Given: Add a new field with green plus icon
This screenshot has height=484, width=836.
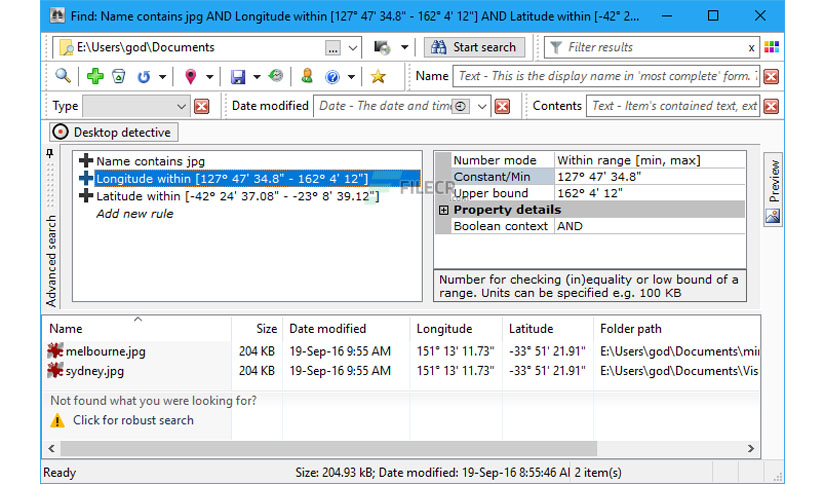Looking at the screenshot, I should point(95,76).
